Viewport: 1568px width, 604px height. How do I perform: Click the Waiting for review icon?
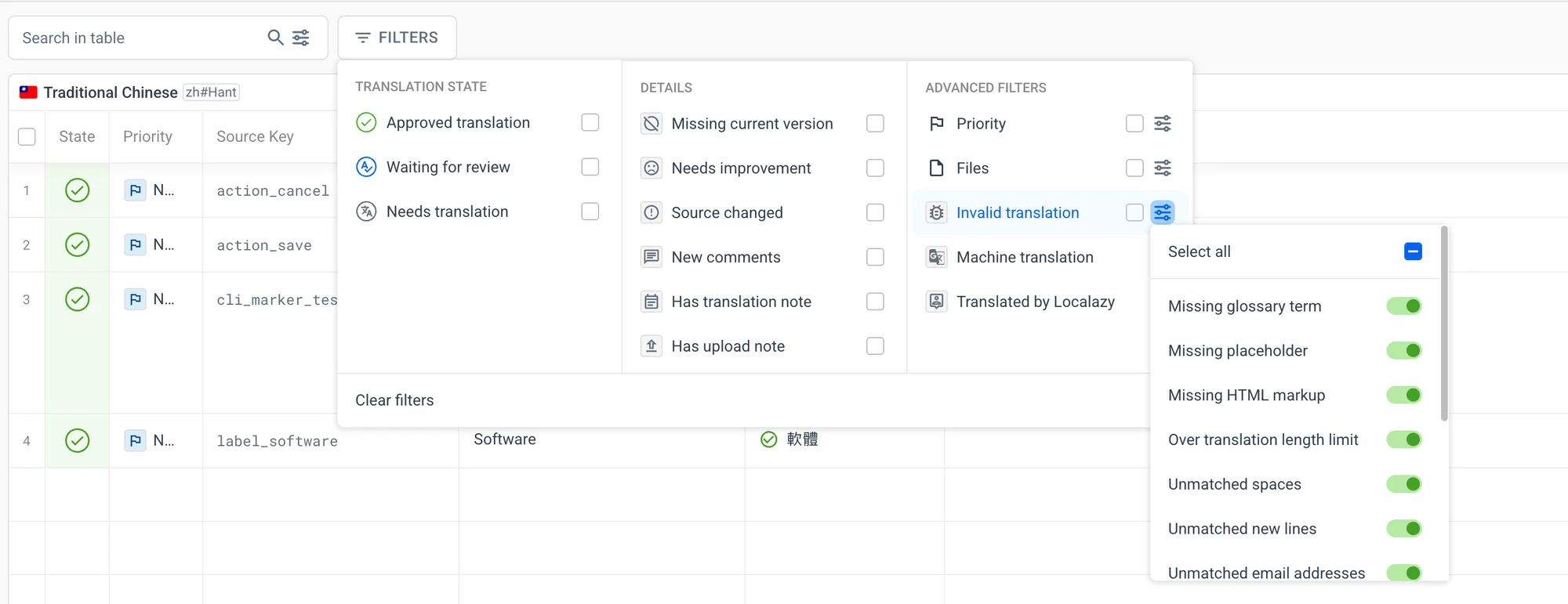tap(366, 167)
